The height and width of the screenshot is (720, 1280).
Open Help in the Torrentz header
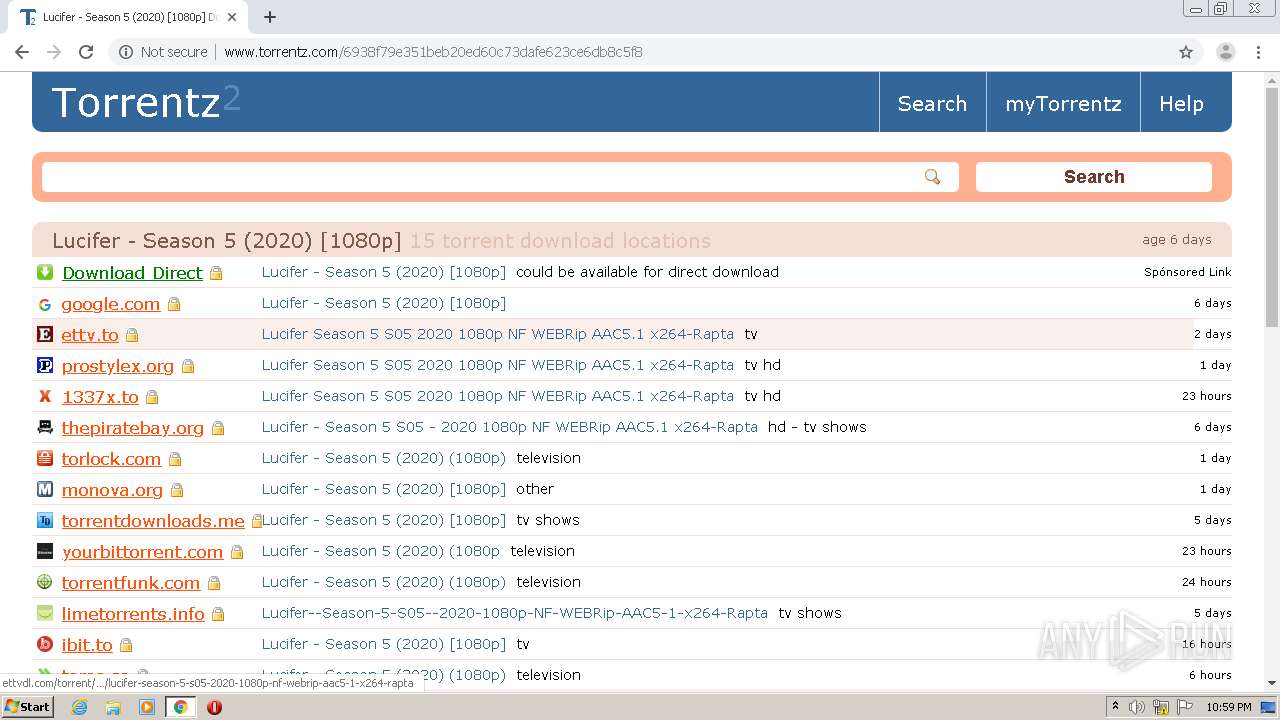click(1181, 104)
